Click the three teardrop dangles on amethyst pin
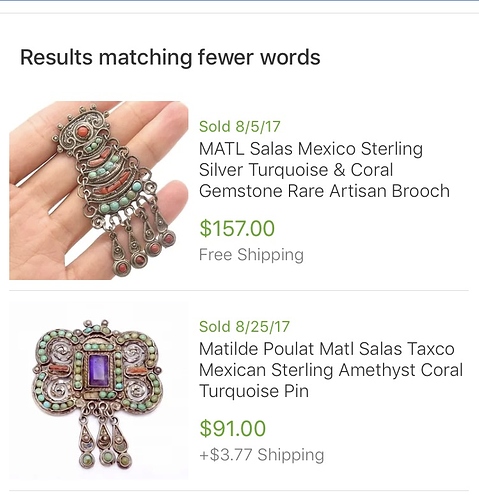479x500 pixels. tap(105, 439)
